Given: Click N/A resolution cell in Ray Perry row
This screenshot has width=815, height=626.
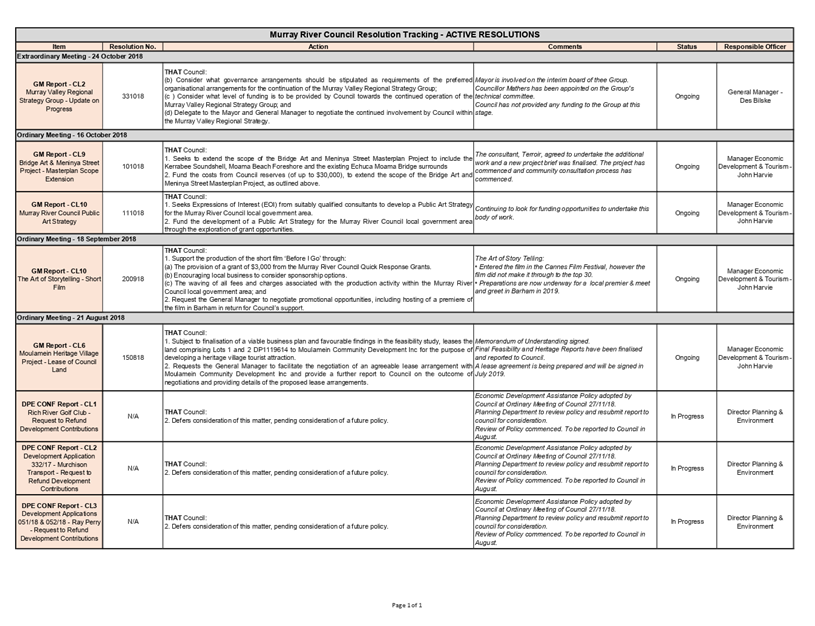Looking at the screenshot, I should [x=133, y=521].
